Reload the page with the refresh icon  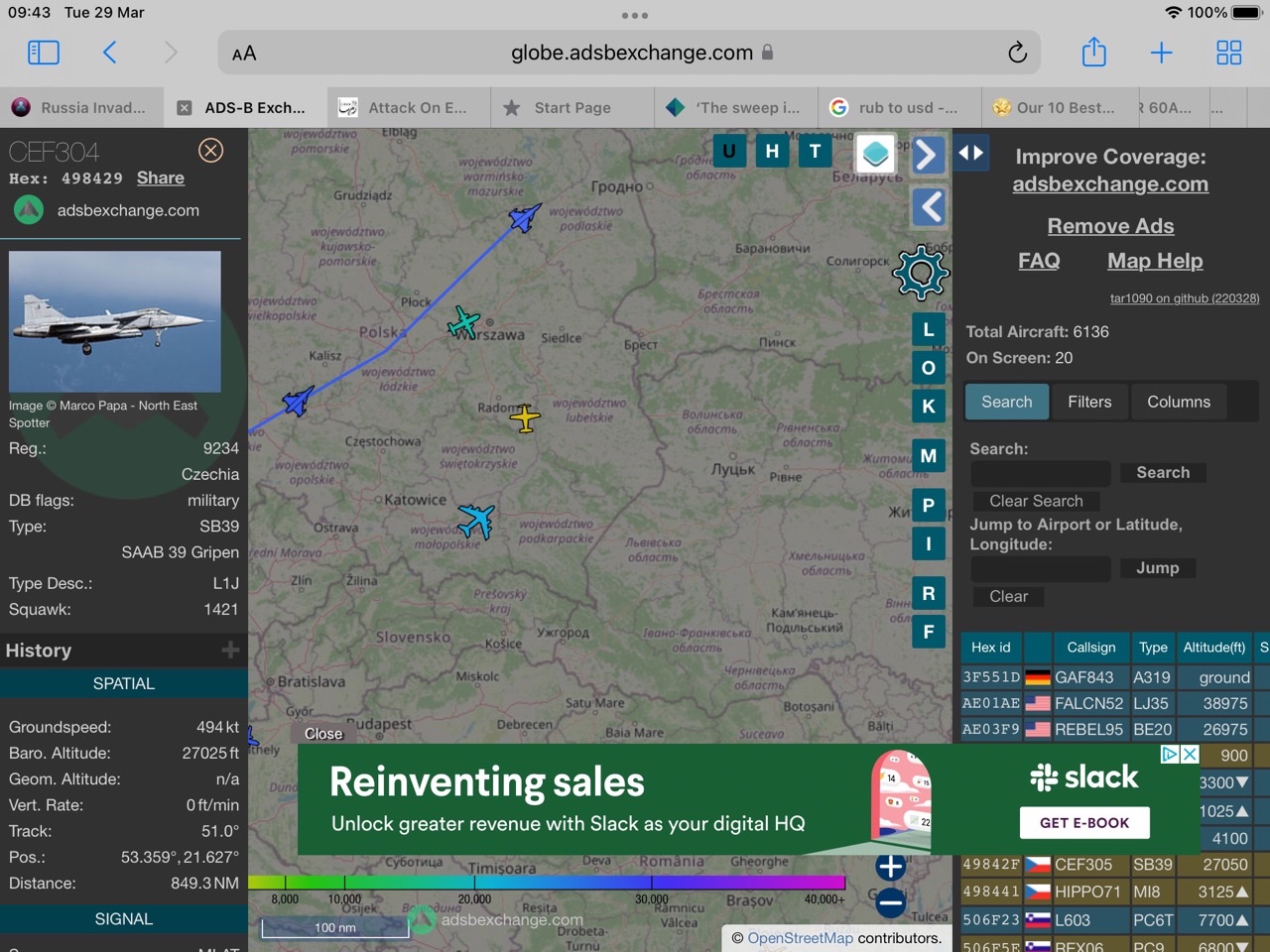[1017, 53]
